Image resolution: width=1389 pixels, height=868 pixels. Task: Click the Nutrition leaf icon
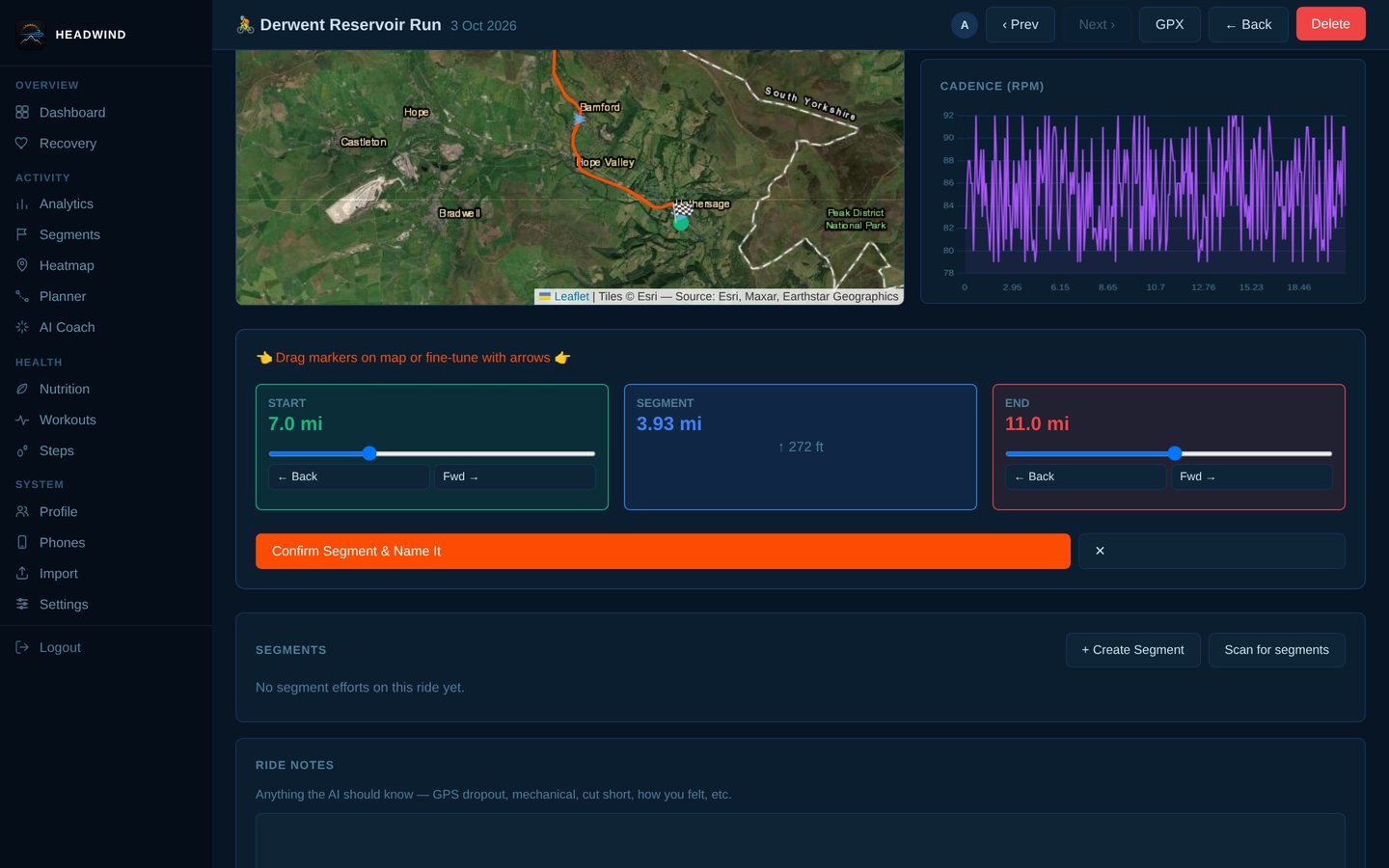pyautogui.click(x=22, y=389)
